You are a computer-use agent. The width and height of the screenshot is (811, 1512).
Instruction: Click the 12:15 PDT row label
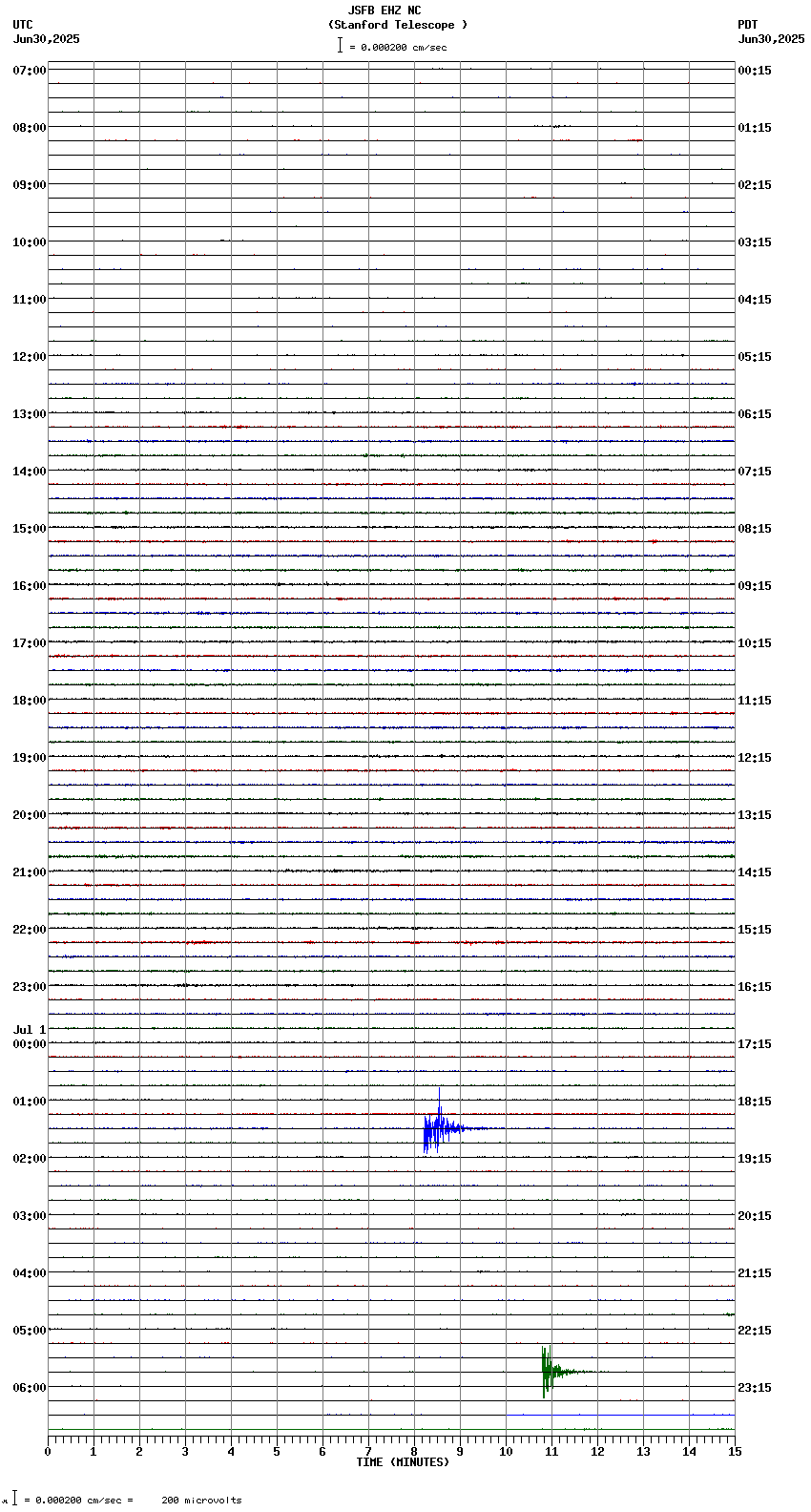click(x=755, y=758)
